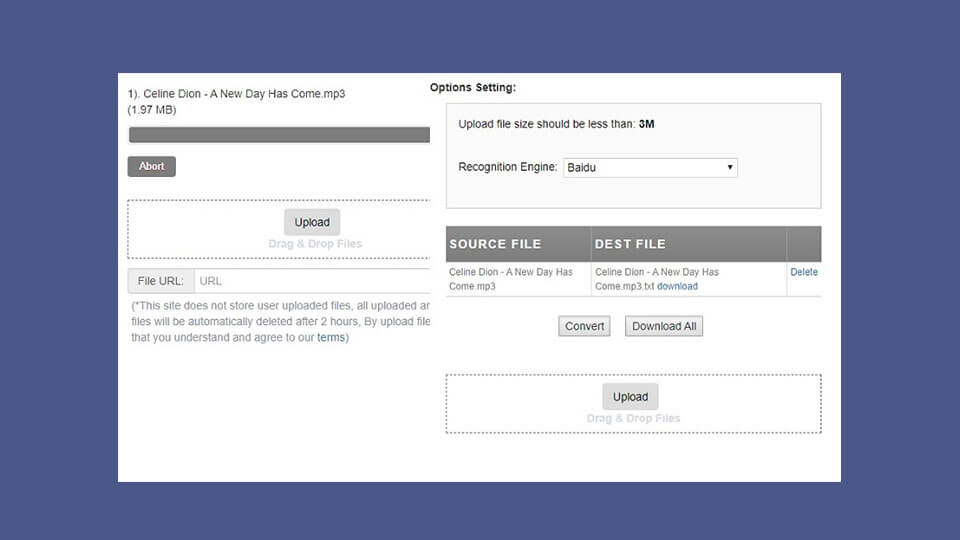Click the Options Setting heading

click(x=473, y=88)
